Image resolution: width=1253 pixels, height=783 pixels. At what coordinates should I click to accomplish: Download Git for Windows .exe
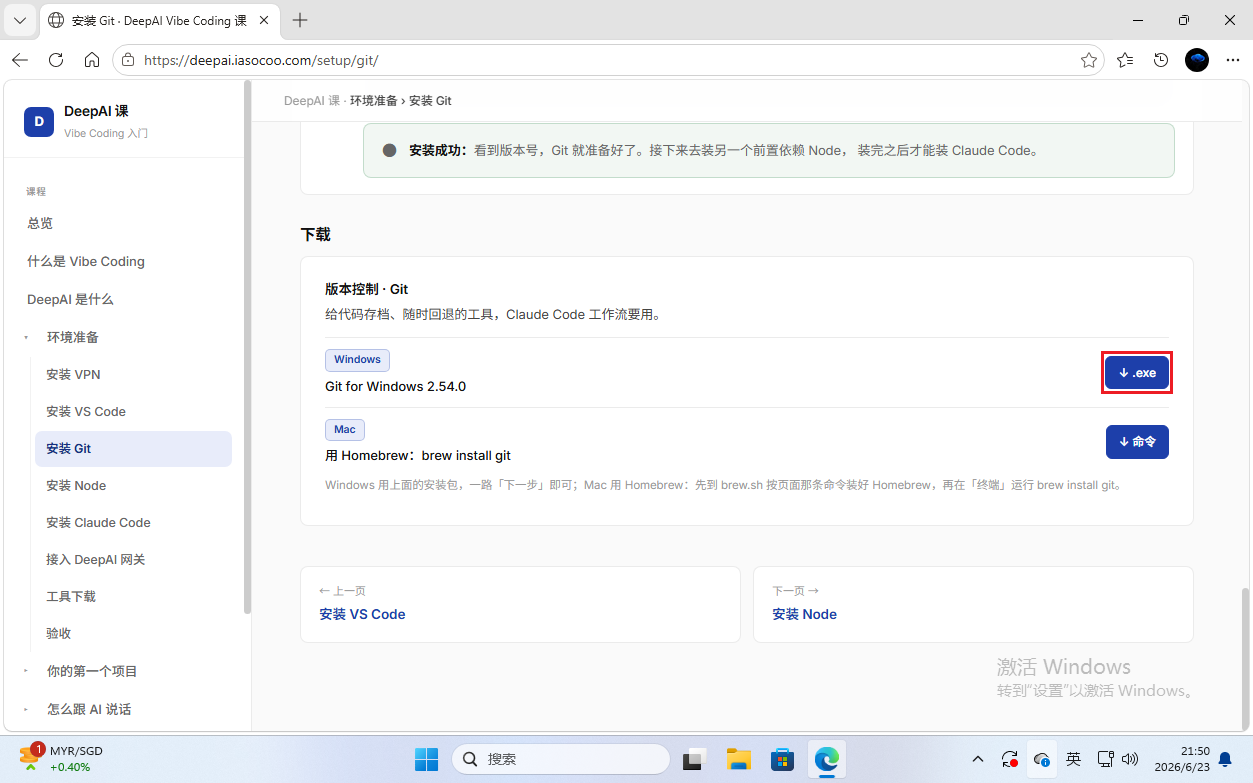(x=1137, y=373)
